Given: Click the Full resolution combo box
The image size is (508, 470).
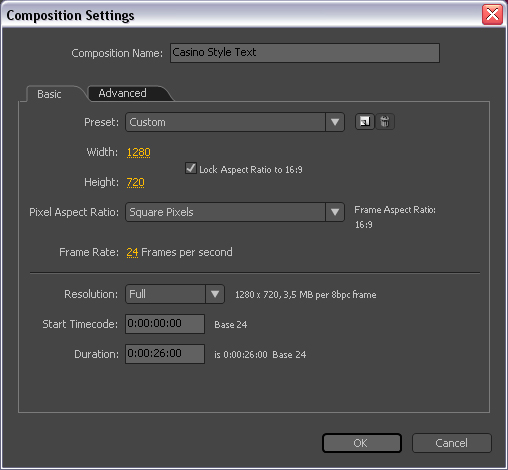Looking at the screenshot, I should [x=175, y=294].
